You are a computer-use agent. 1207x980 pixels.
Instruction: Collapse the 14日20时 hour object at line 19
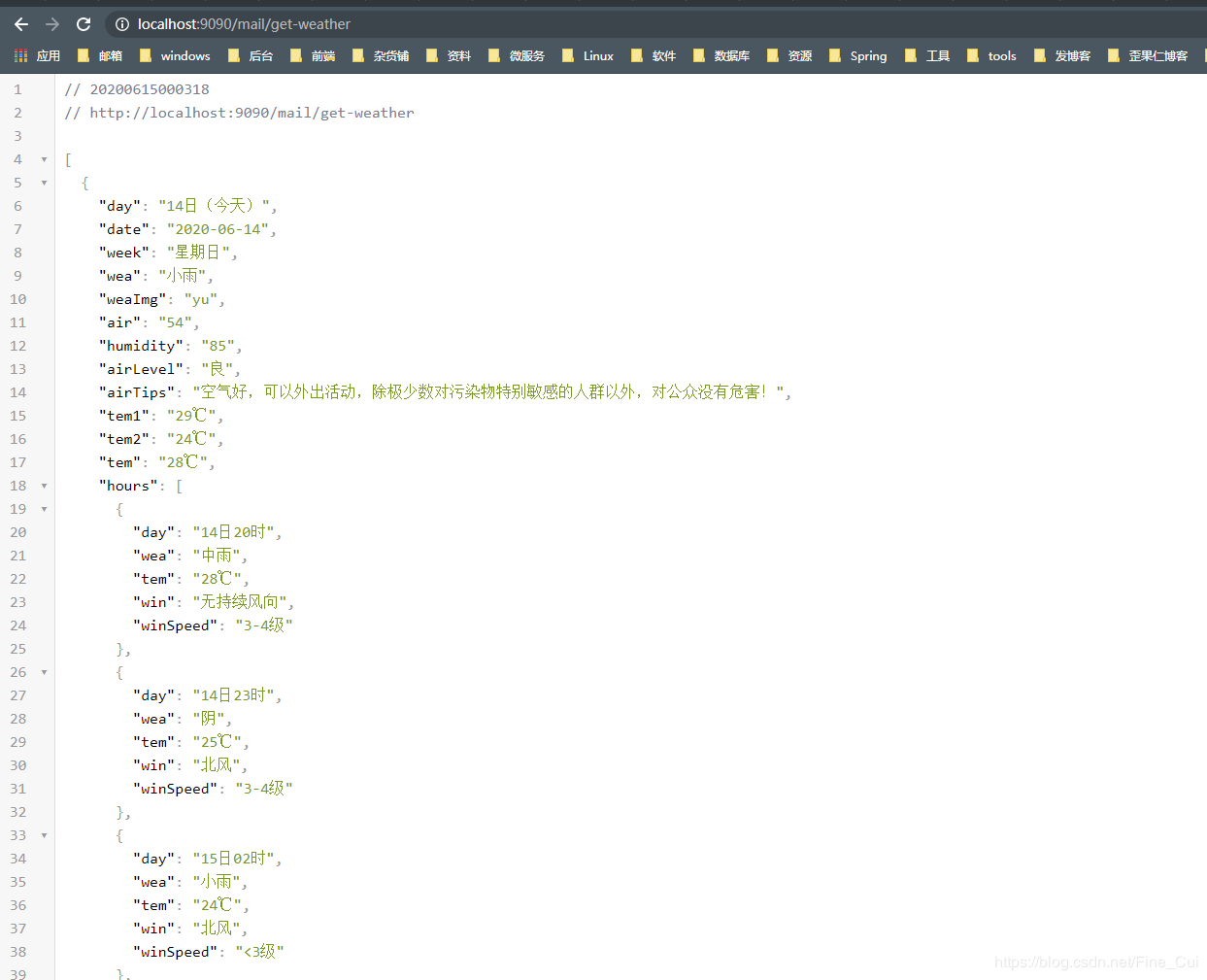pos(44,509)
